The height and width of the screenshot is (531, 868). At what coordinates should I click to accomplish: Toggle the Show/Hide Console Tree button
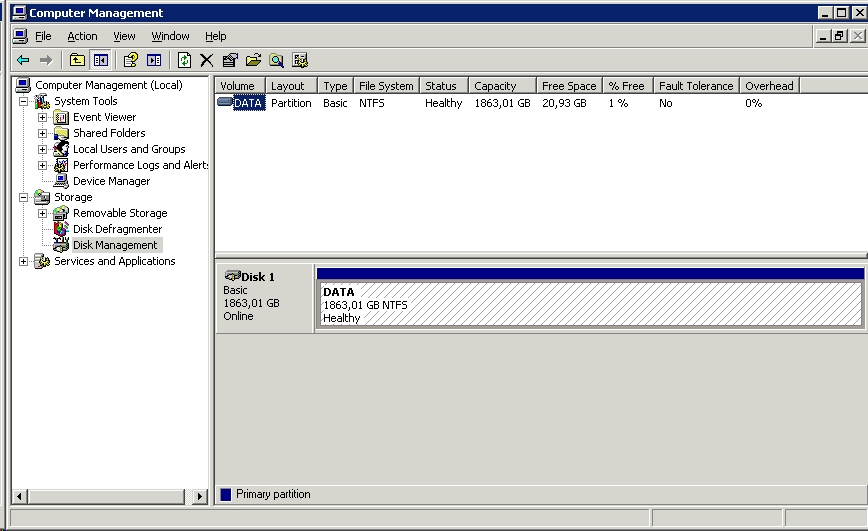[100, 60]
